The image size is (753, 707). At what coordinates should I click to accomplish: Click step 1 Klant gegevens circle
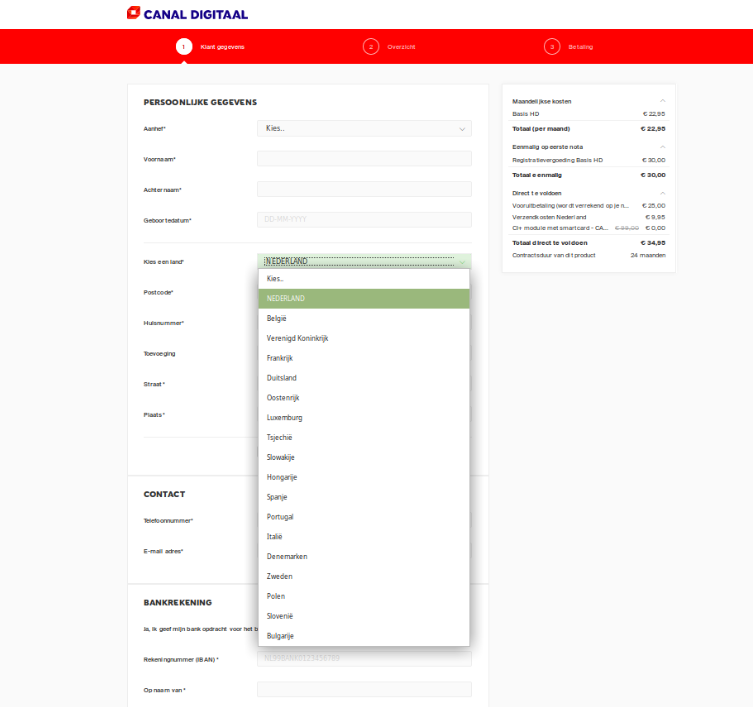pos(183,46)
